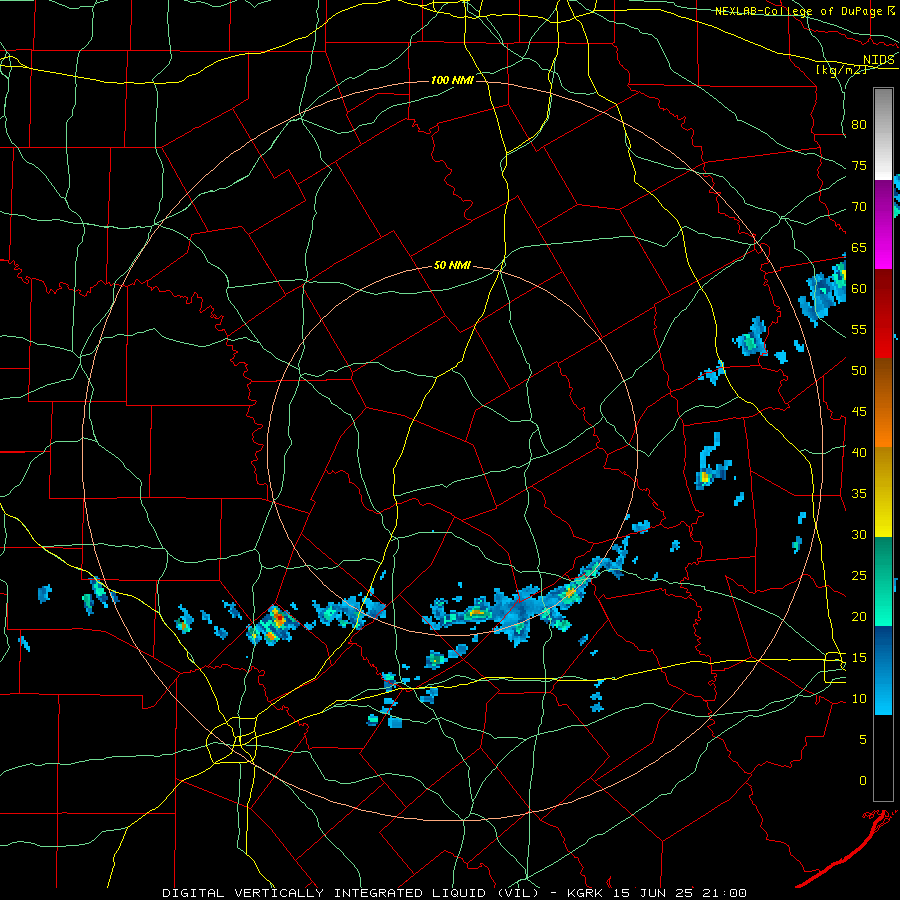
Task: Click the "KGRK" station identifier in the caption
Action: click(587, 893)
